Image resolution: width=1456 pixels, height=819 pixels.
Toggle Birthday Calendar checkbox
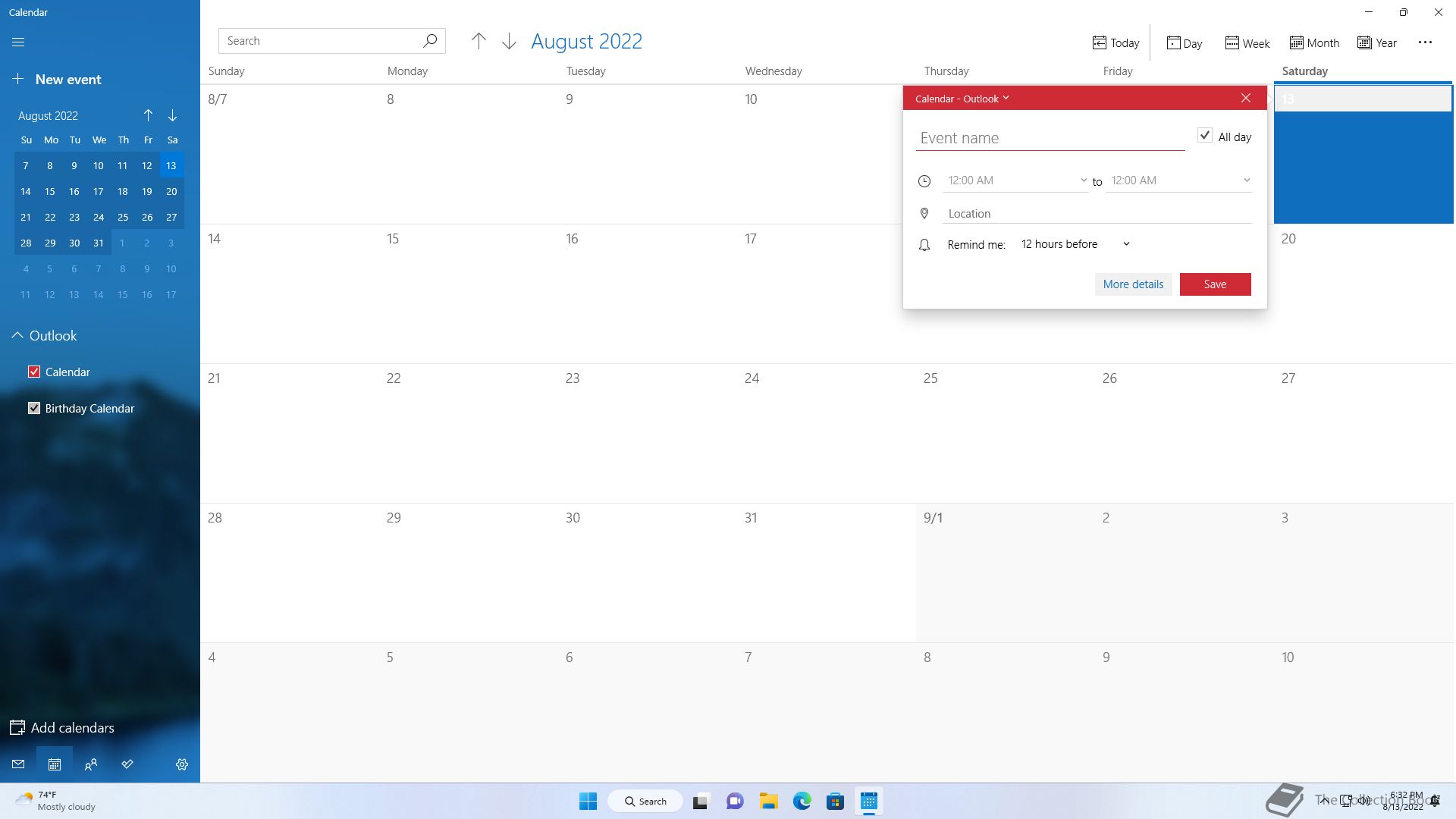(34, 408)
